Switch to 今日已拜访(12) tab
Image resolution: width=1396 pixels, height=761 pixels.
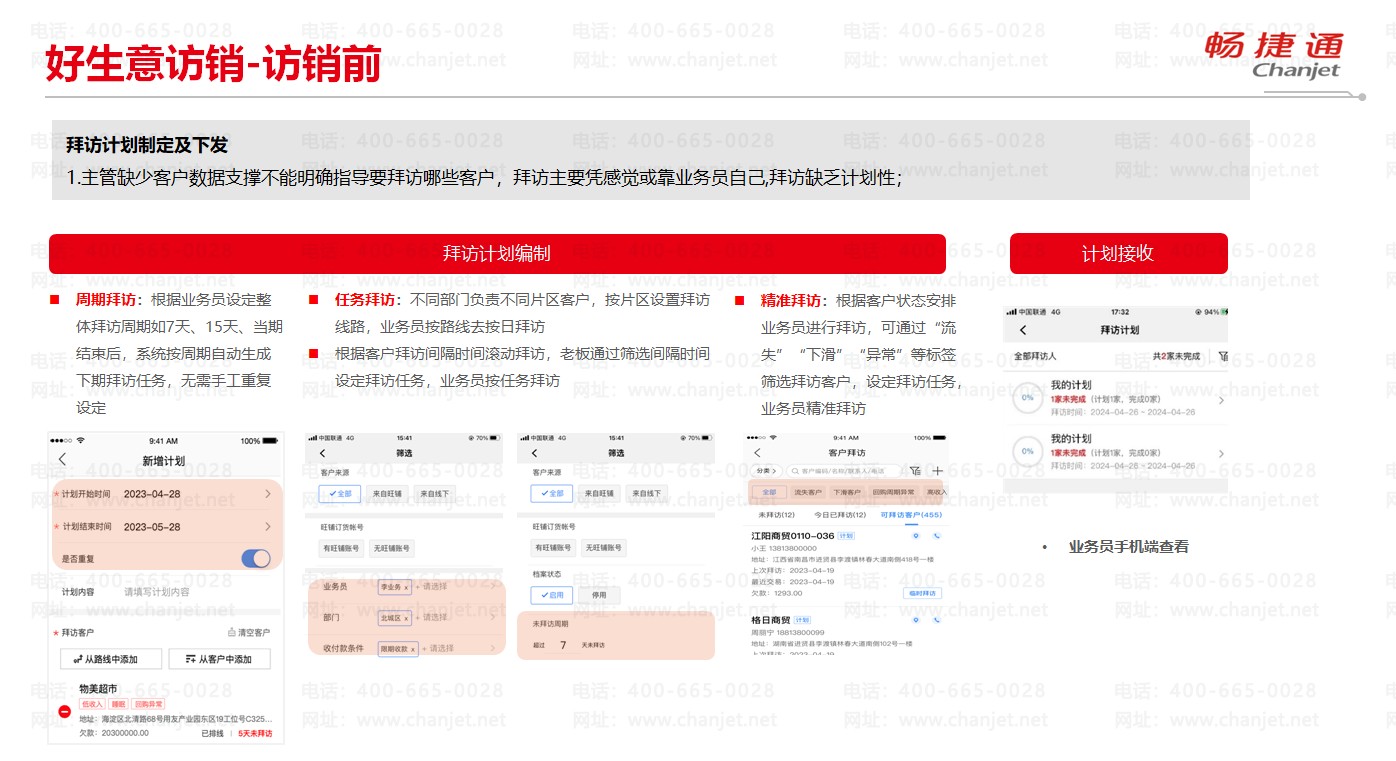pos(839,515)
